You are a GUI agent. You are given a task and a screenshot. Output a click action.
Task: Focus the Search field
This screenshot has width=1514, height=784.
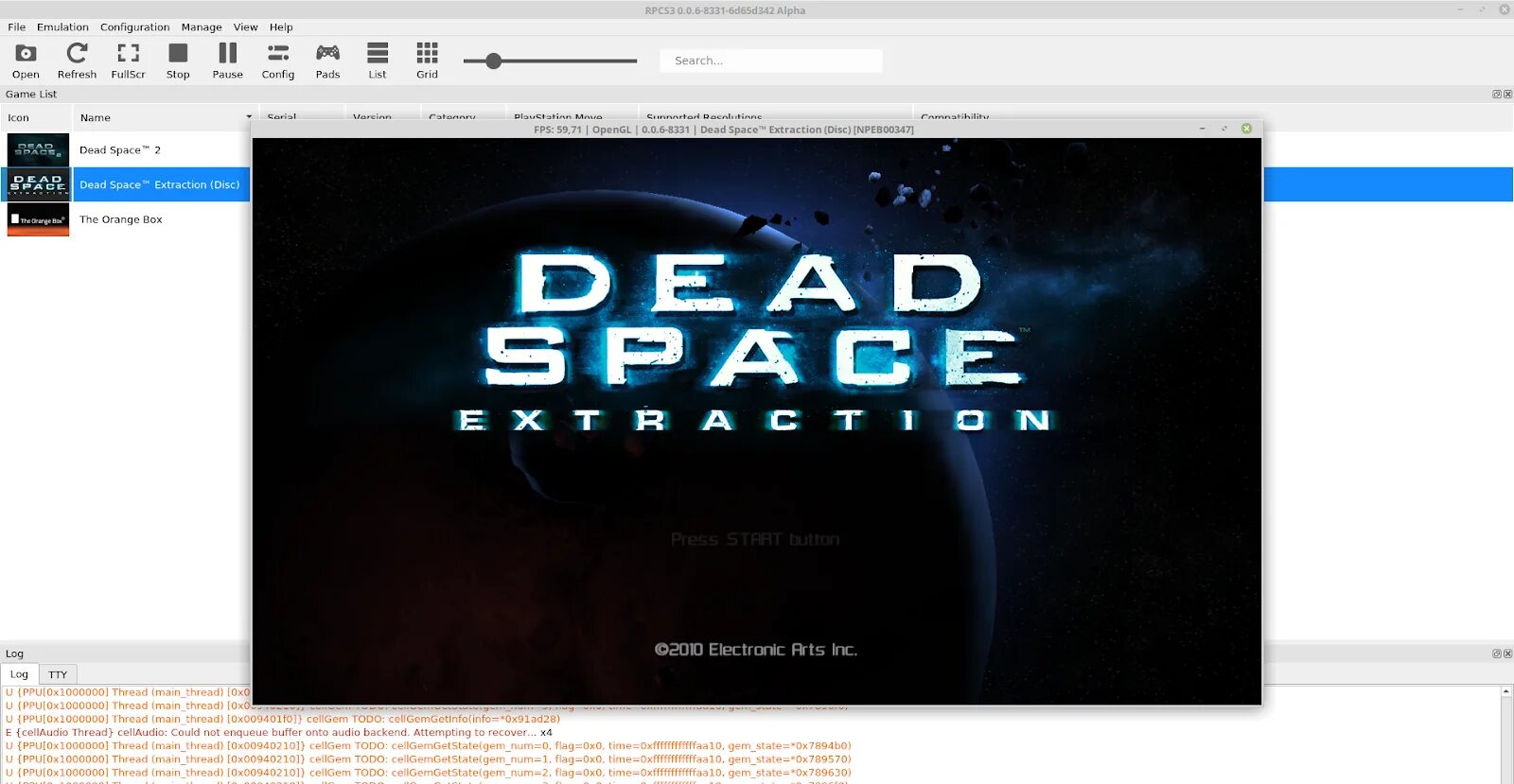pos(771,61)
